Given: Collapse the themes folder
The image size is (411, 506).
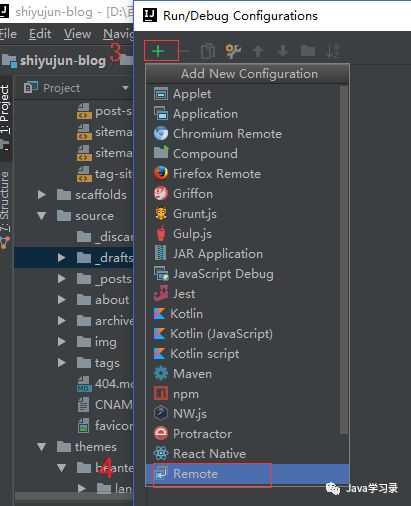Looking at the screenshot, I should pyautogui.click(x=42, y=447).
